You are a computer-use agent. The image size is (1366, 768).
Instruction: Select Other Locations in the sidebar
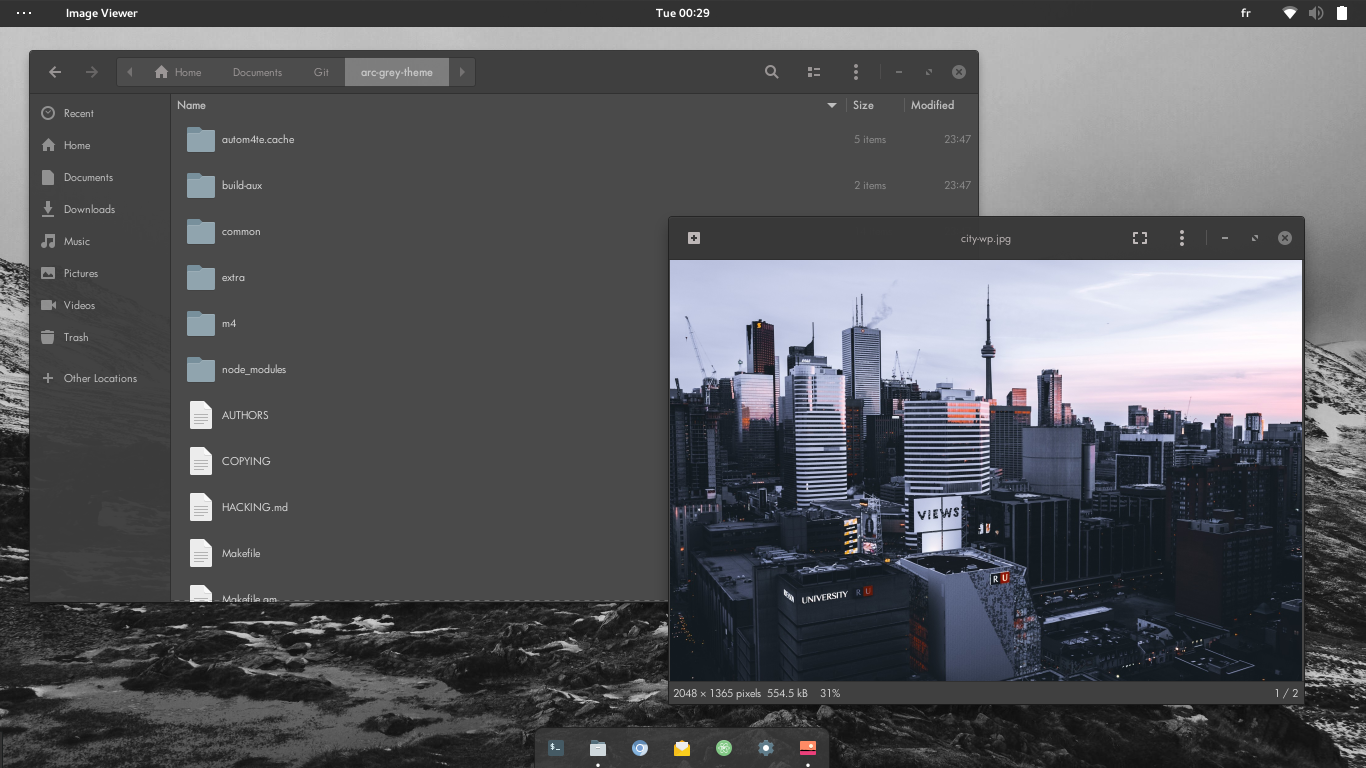(x=100, y=378)
